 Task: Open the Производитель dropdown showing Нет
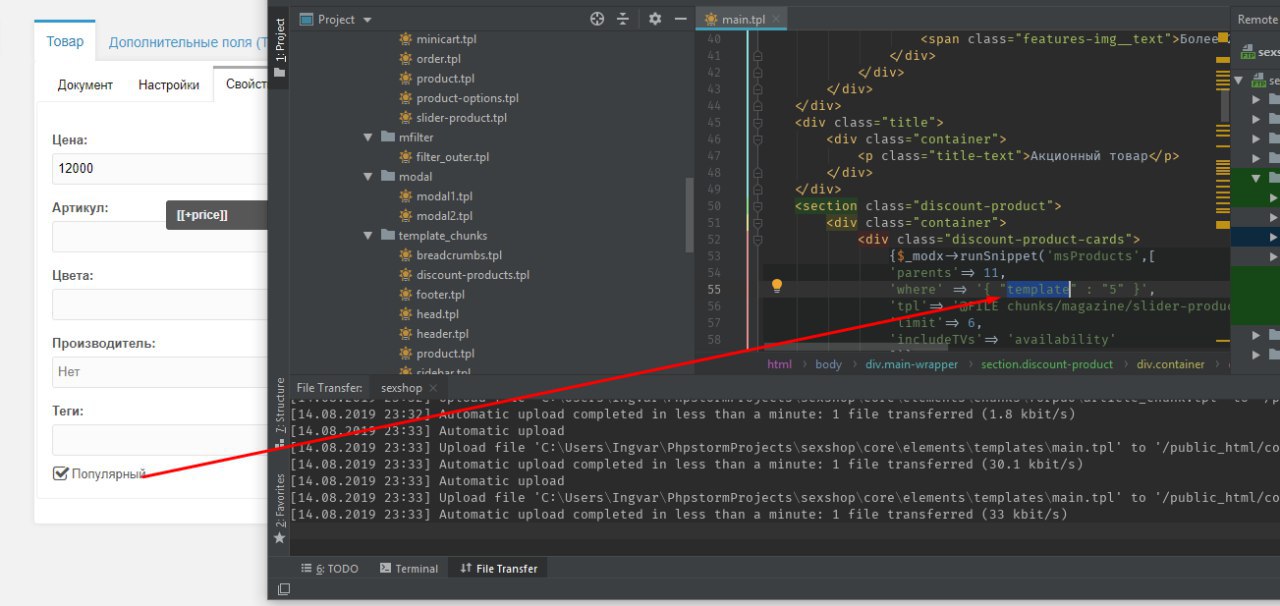point(160,371)
